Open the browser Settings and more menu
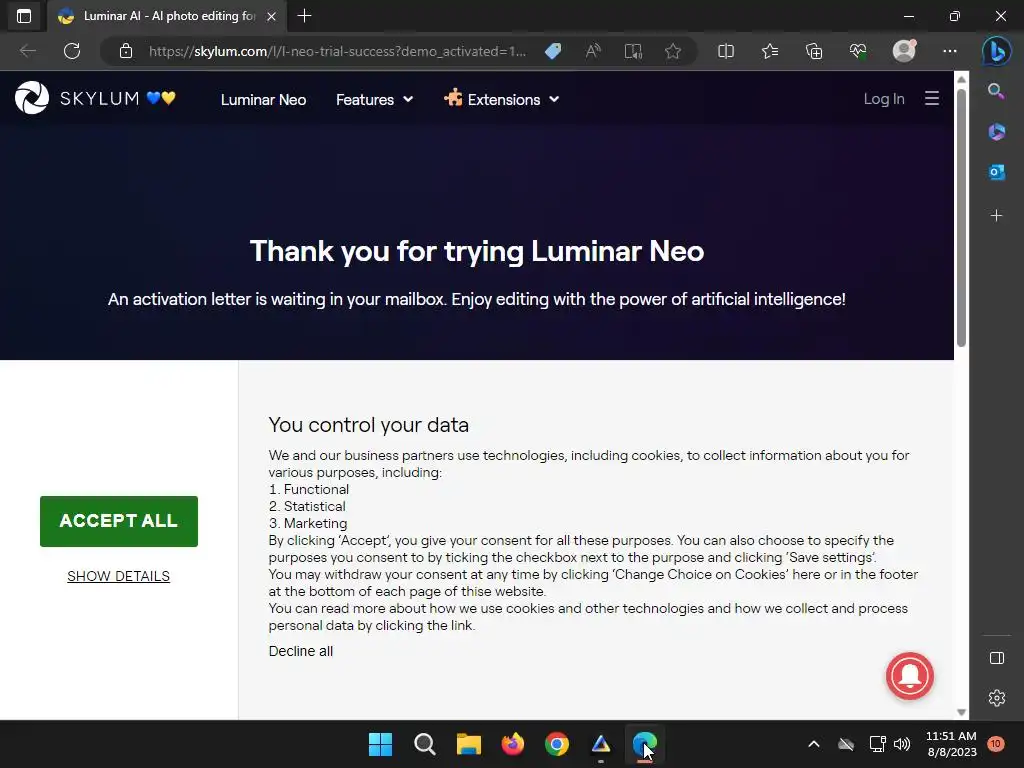Screen dimensions: 1024x768 click(950, 51)
